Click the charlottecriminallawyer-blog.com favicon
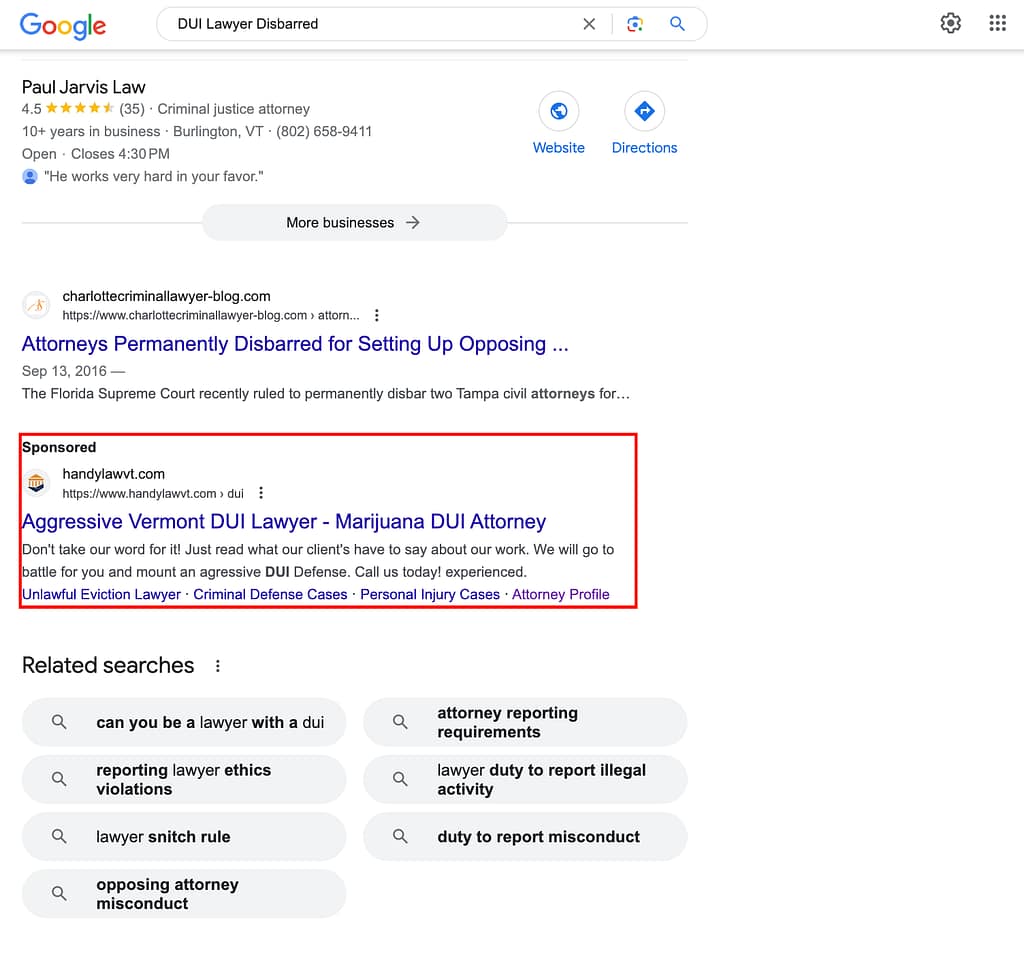Image resolution: width=1024 pixels, height=967 pixels. tap(37, 305)
